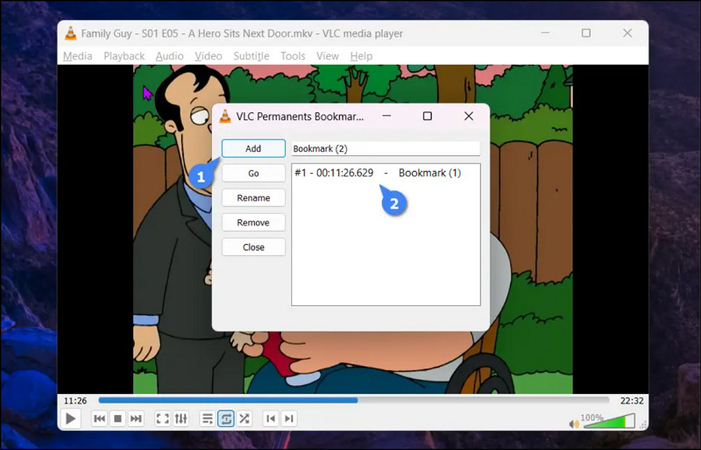
Task: Click VLC cone icon in bookmarks dialog
Action: 225,116
